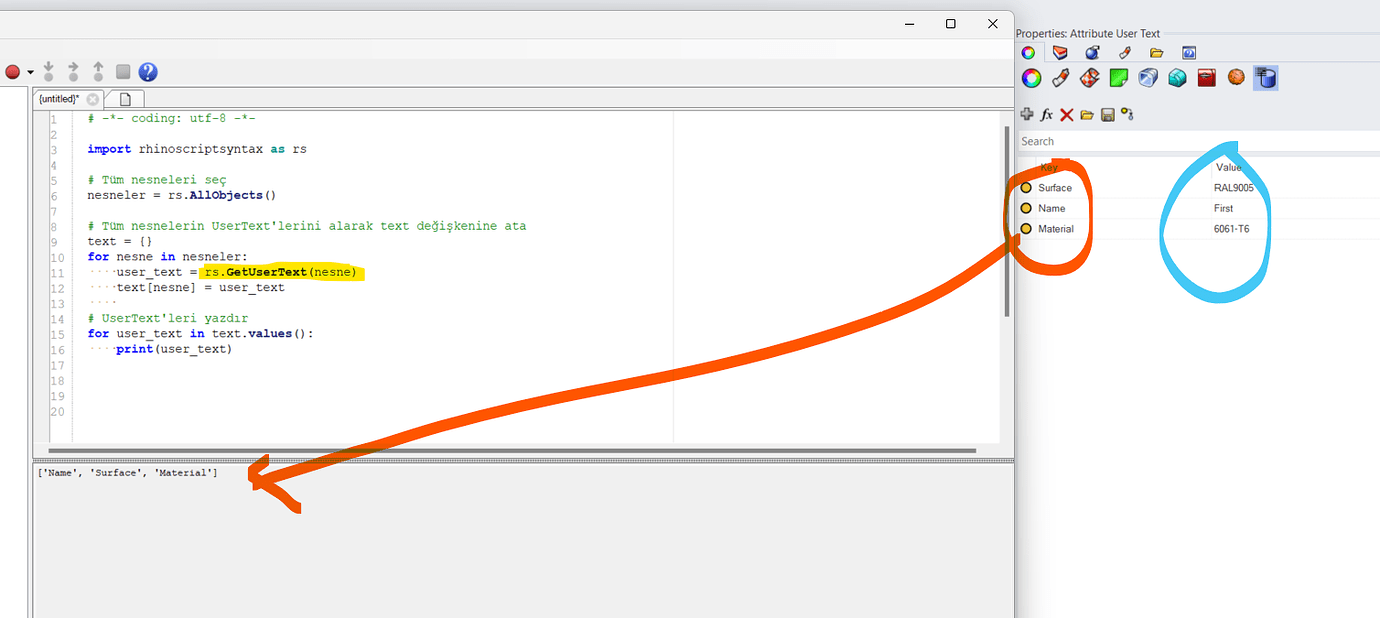Switch to the {untitled} script tab

(60, 99)
